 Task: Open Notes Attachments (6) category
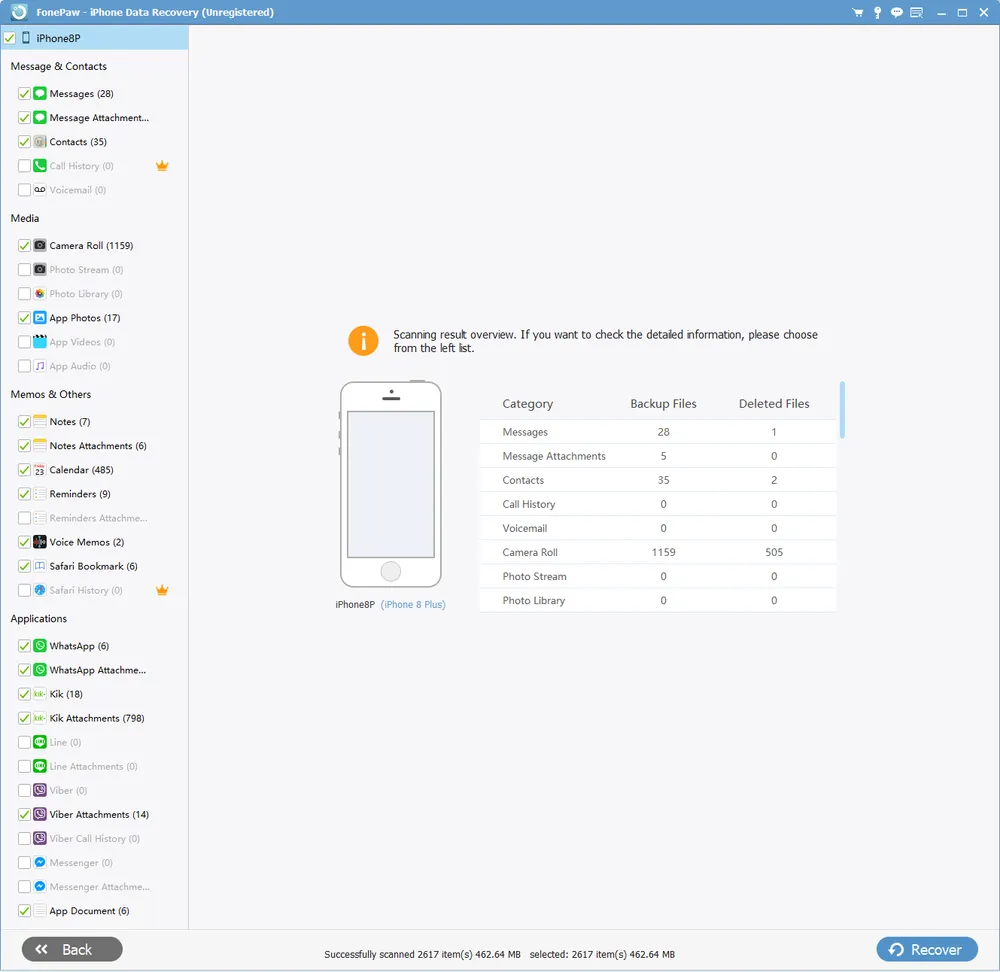point(98,446)
